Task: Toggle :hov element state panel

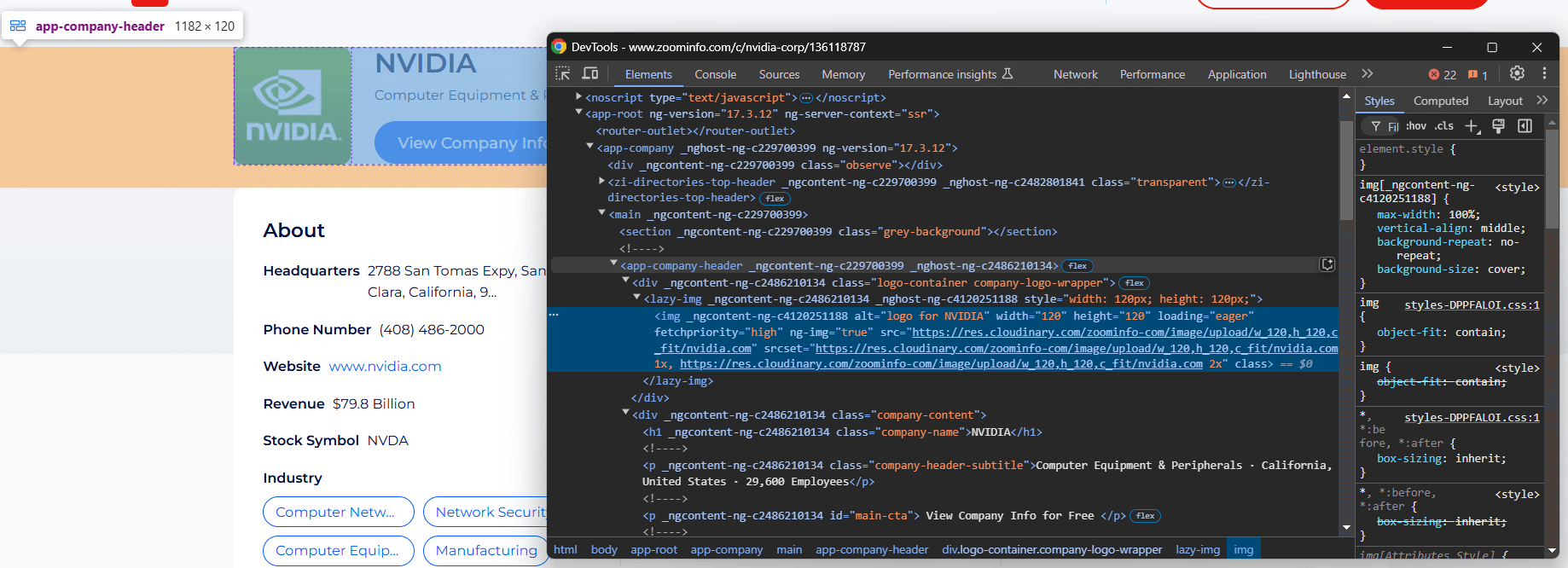Action: click(1416, 126)
